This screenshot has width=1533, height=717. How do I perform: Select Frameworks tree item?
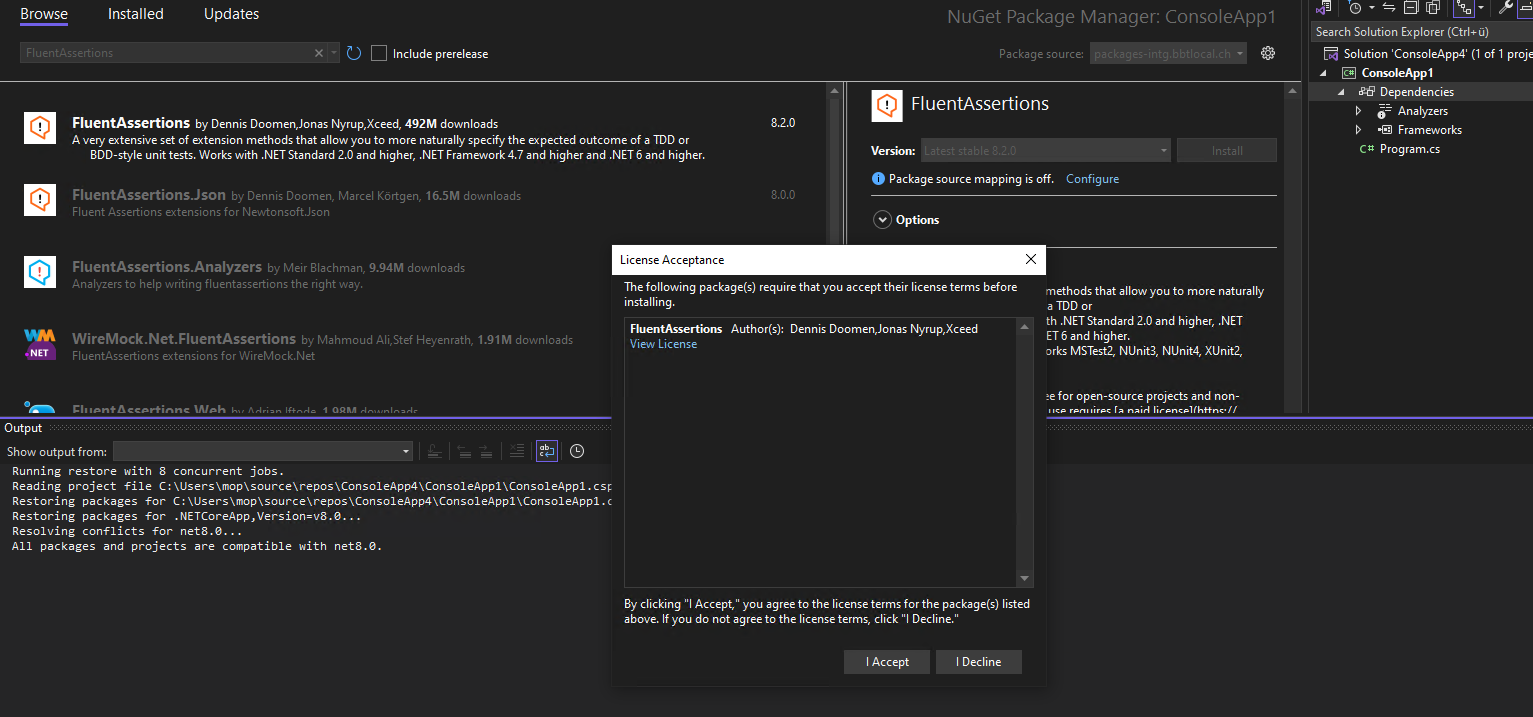click(x=1430, y=130)
